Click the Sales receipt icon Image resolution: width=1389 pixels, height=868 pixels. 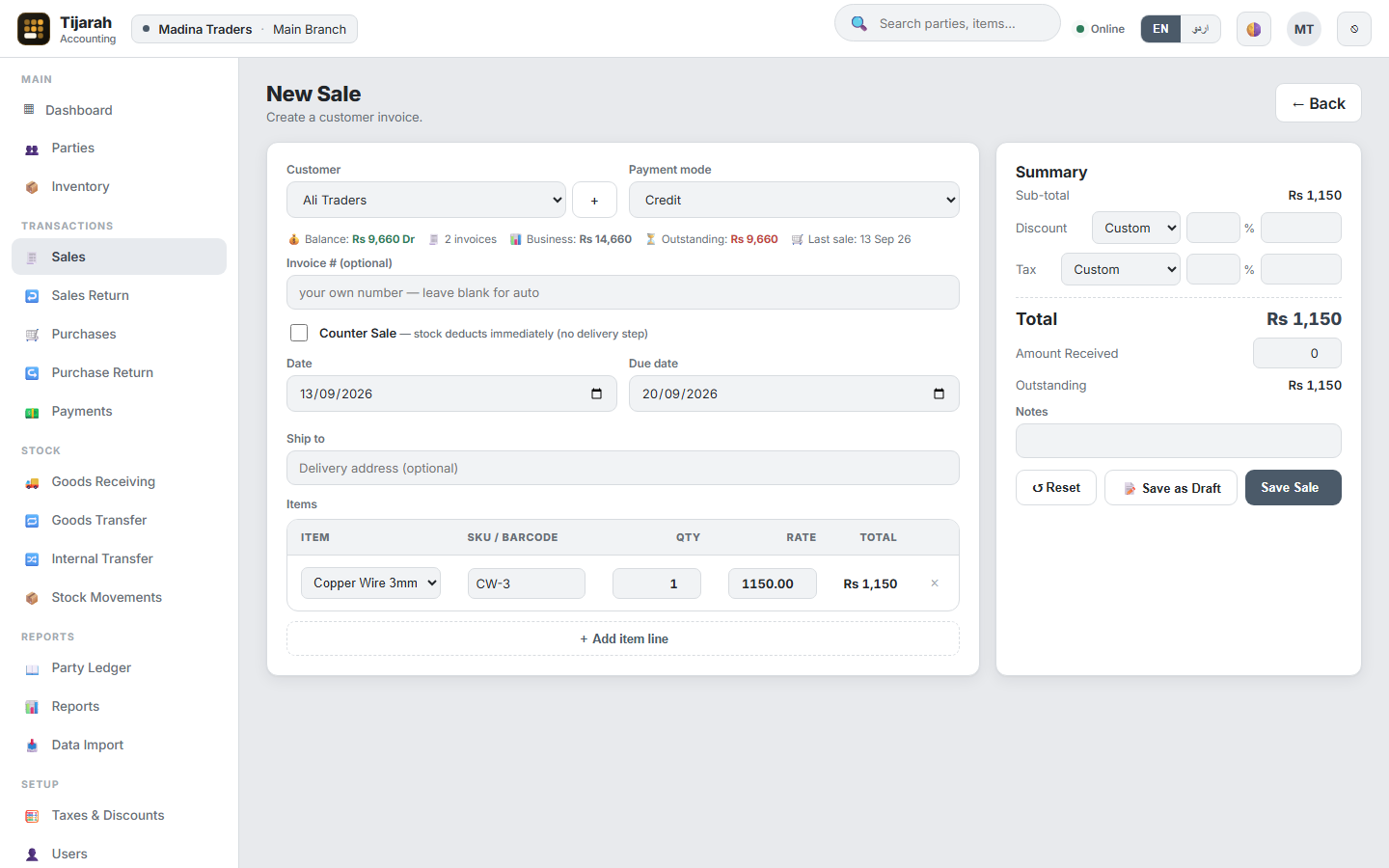tap(32, 258)
